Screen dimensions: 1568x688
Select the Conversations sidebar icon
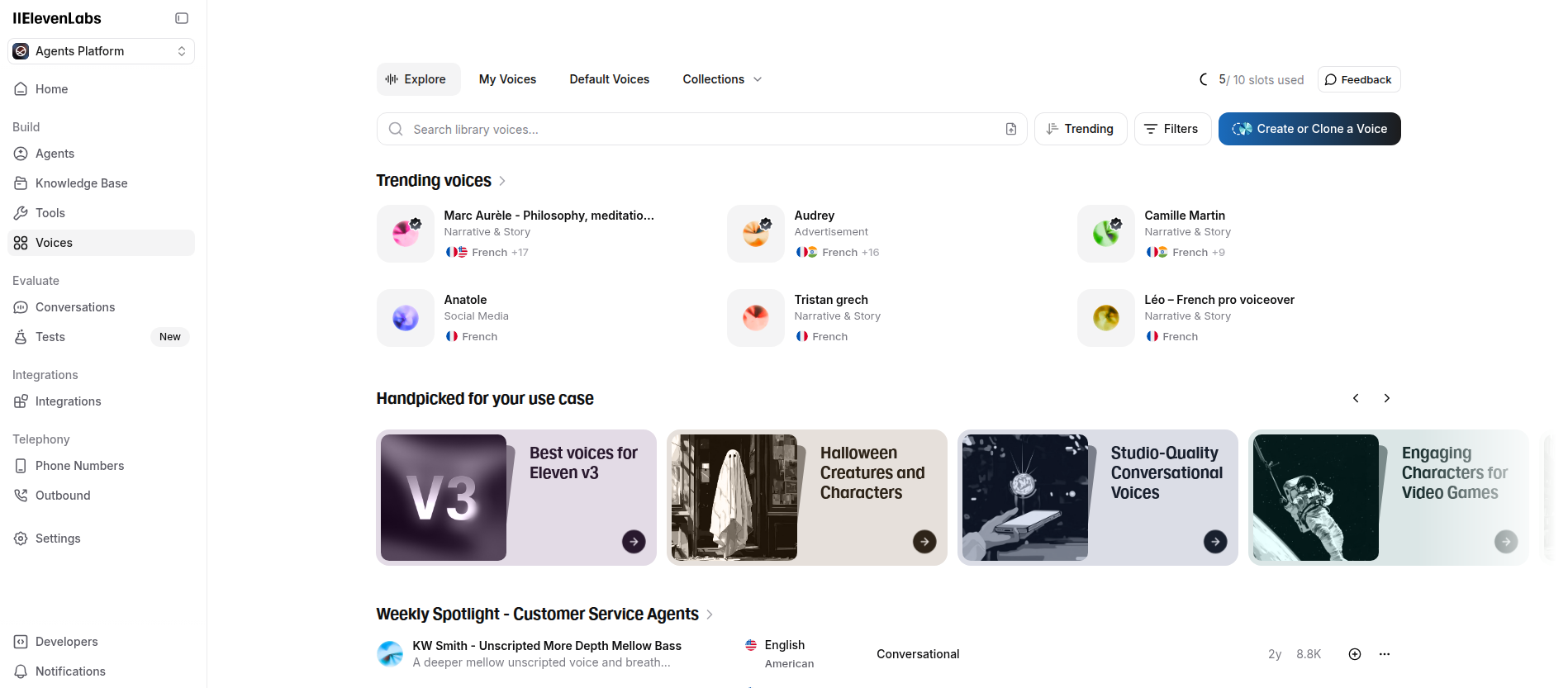tap(20, 306)
